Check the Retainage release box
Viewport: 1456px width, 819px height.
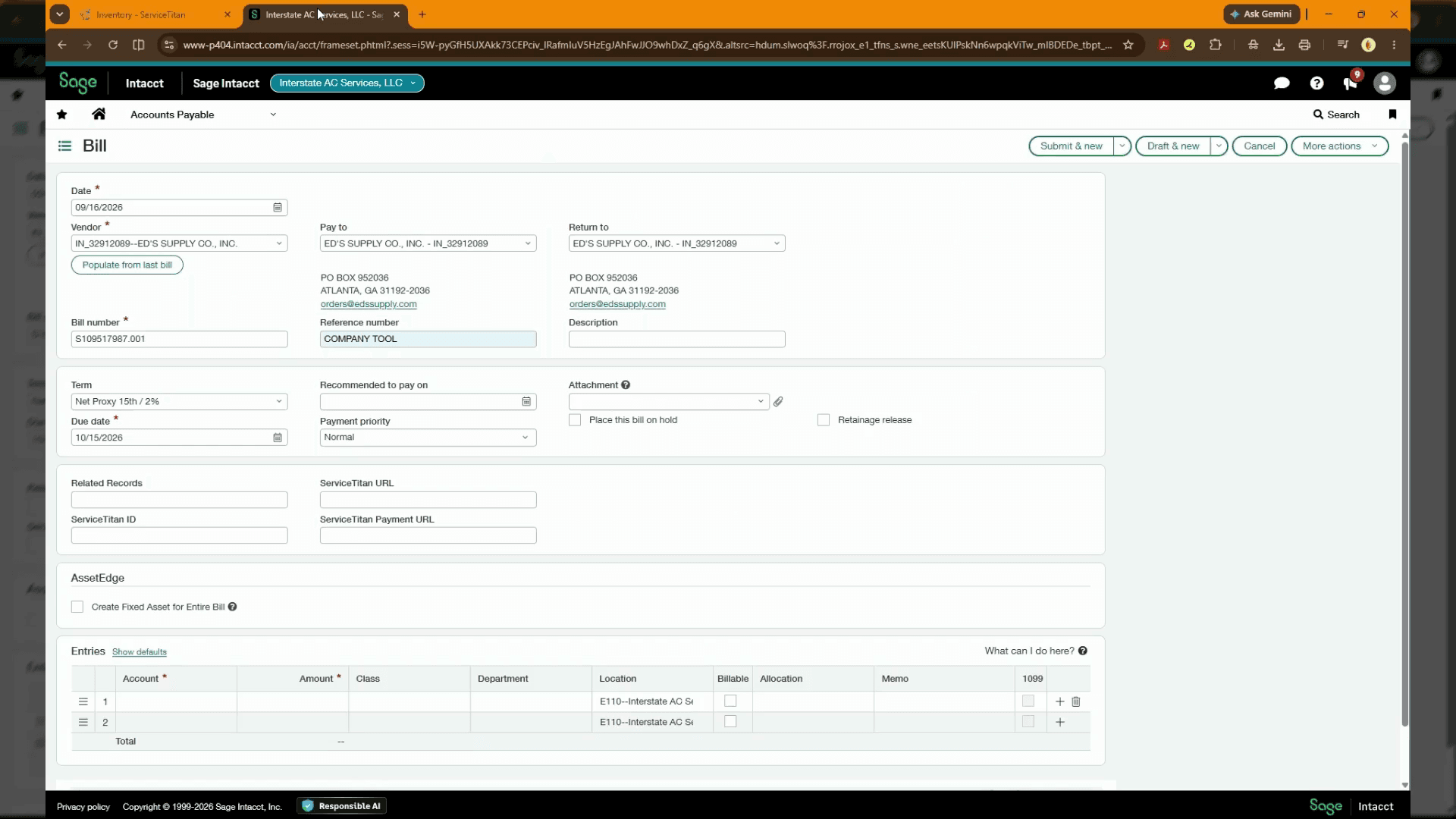824,420
